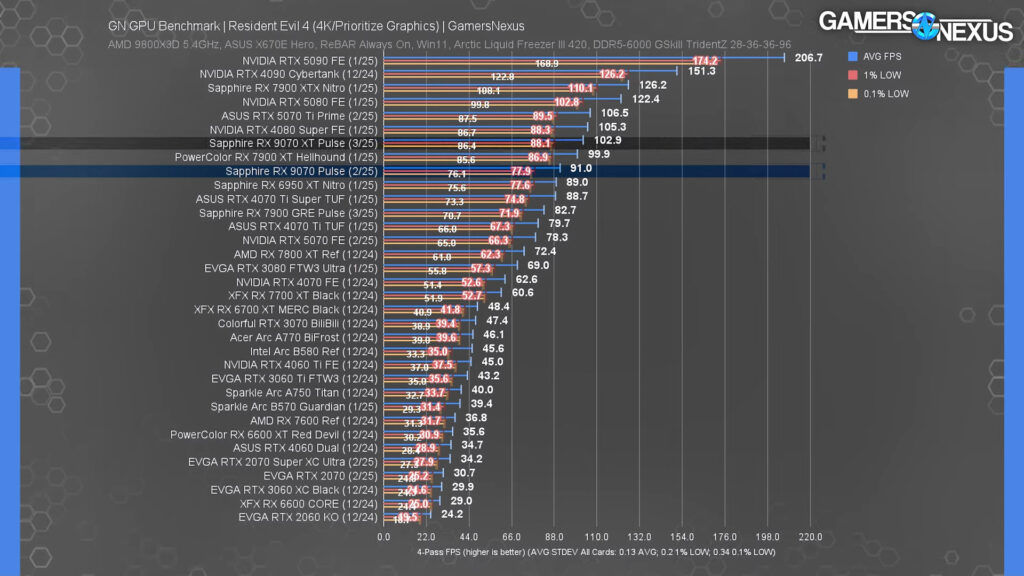The width and height of the screenshot is (1024, 576).
Task: Click the 24.2 average FPS value
Action: pos(452,515)
